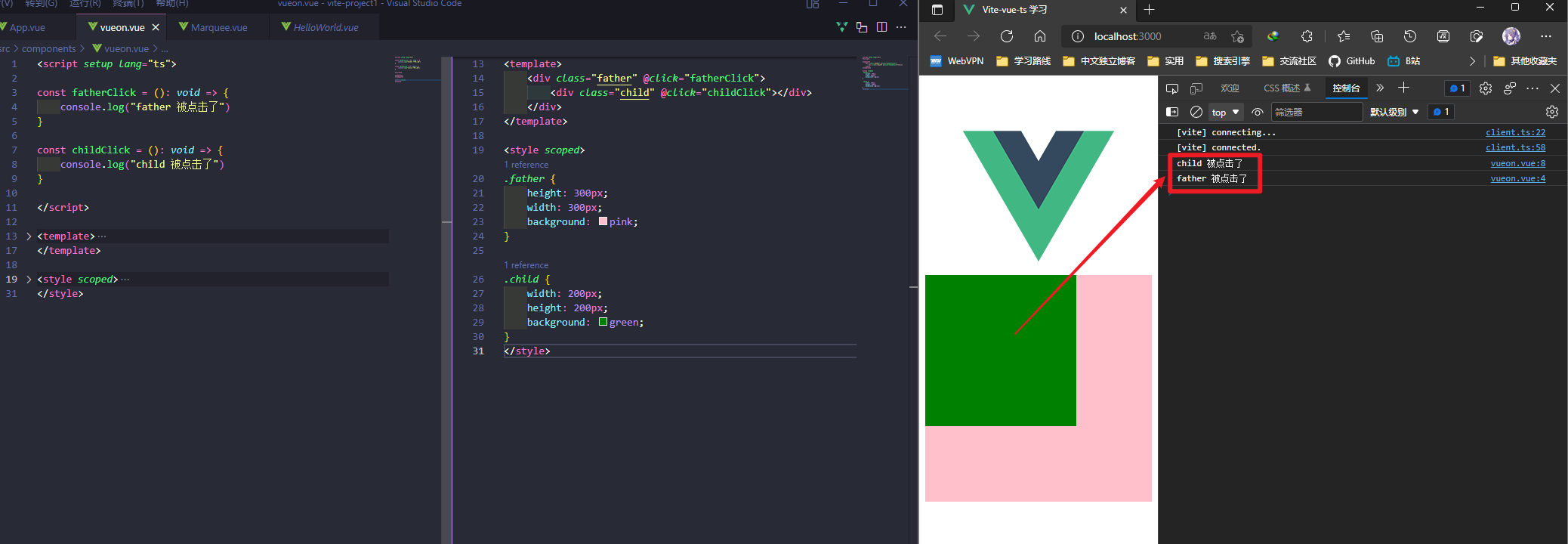
Task: Open a new browser tab
Action: tap(1149, 10)
